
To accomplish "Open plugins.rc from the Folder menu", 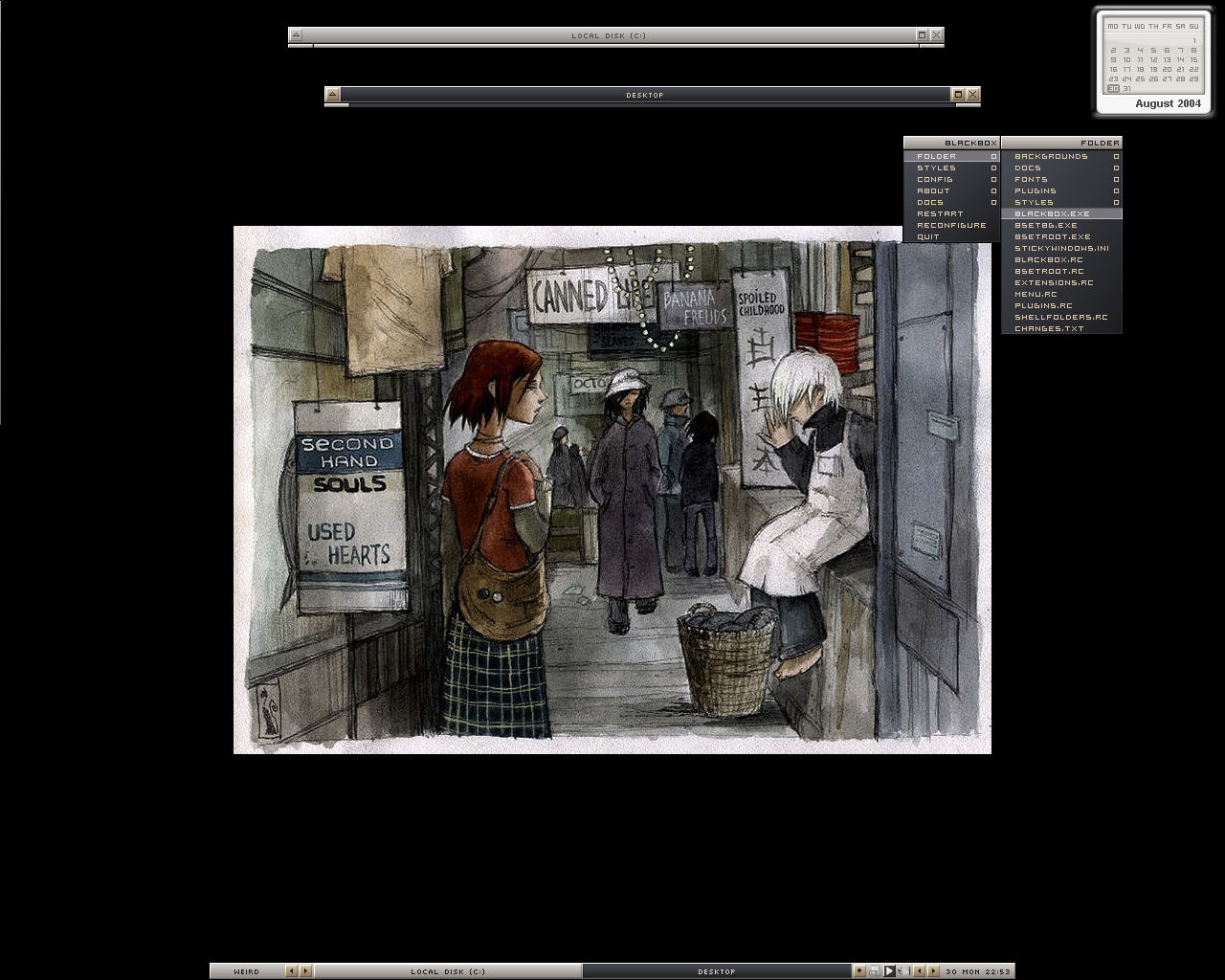I will [x=1061, y=305].
